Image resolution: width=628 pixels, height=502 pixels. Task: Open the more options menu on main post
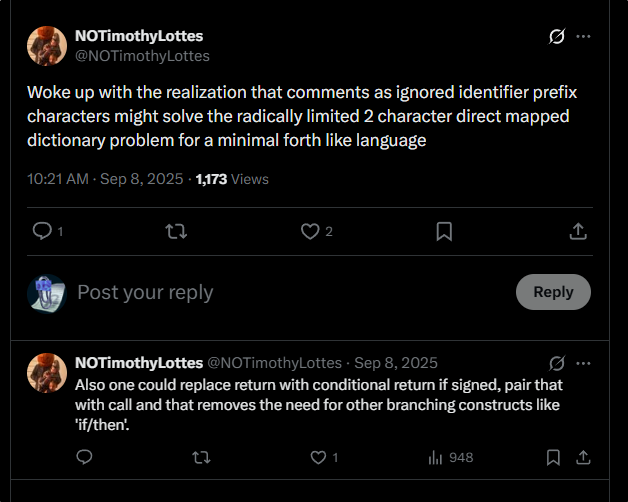[x=584, y=36]
